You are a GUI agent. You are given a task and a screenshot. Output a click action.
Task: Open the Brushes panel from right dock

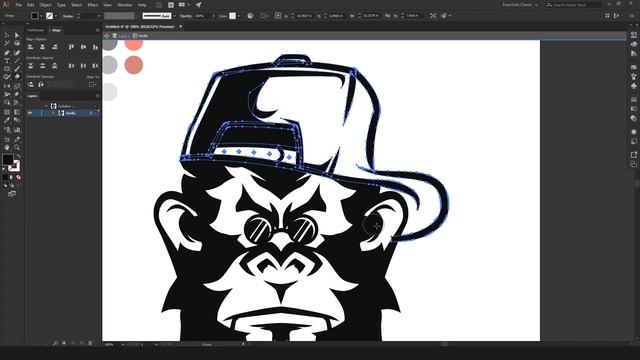633,76
